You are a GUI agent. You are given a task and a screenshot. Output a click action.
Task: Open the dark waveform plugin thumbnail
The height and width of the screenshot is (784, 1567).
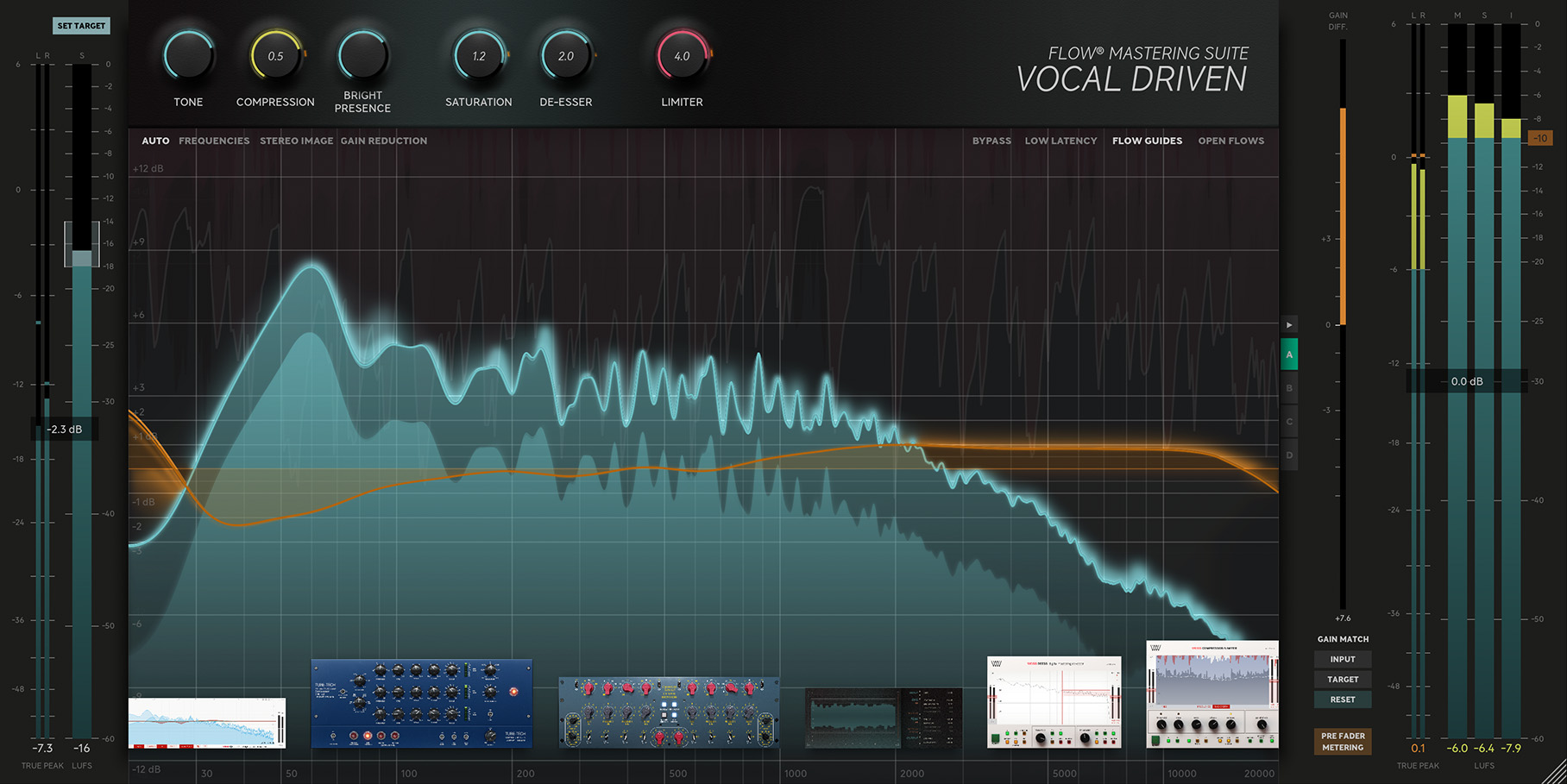[884, 718]
